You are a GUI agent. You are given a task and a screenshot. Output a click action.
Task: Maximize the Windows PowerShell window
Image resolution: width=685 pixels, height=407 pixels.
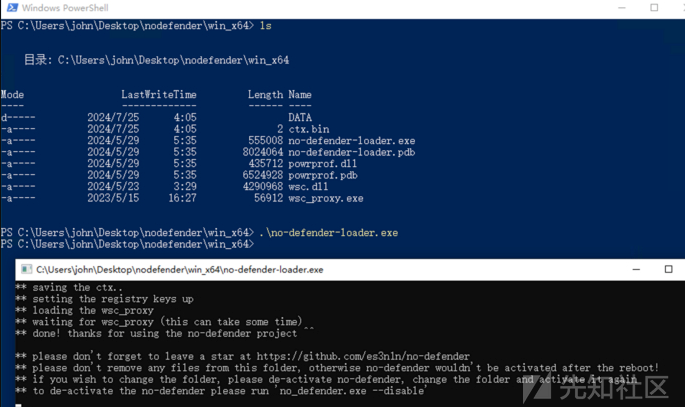(654, 7)
